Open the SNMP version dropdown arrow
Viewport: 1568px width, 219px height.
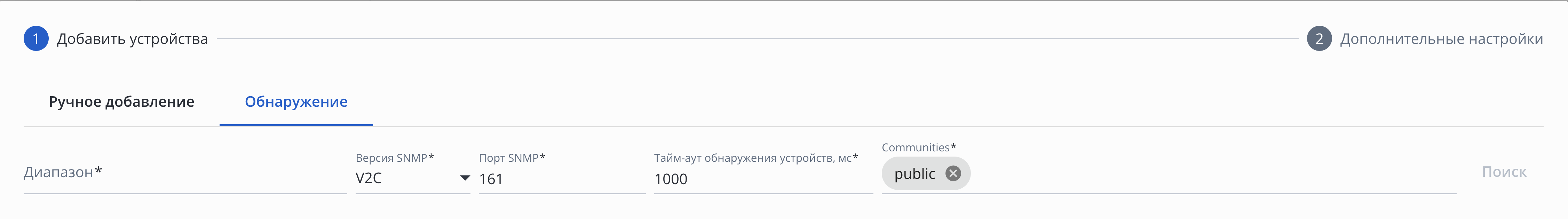pyautogui.click(x=465, y=178)
